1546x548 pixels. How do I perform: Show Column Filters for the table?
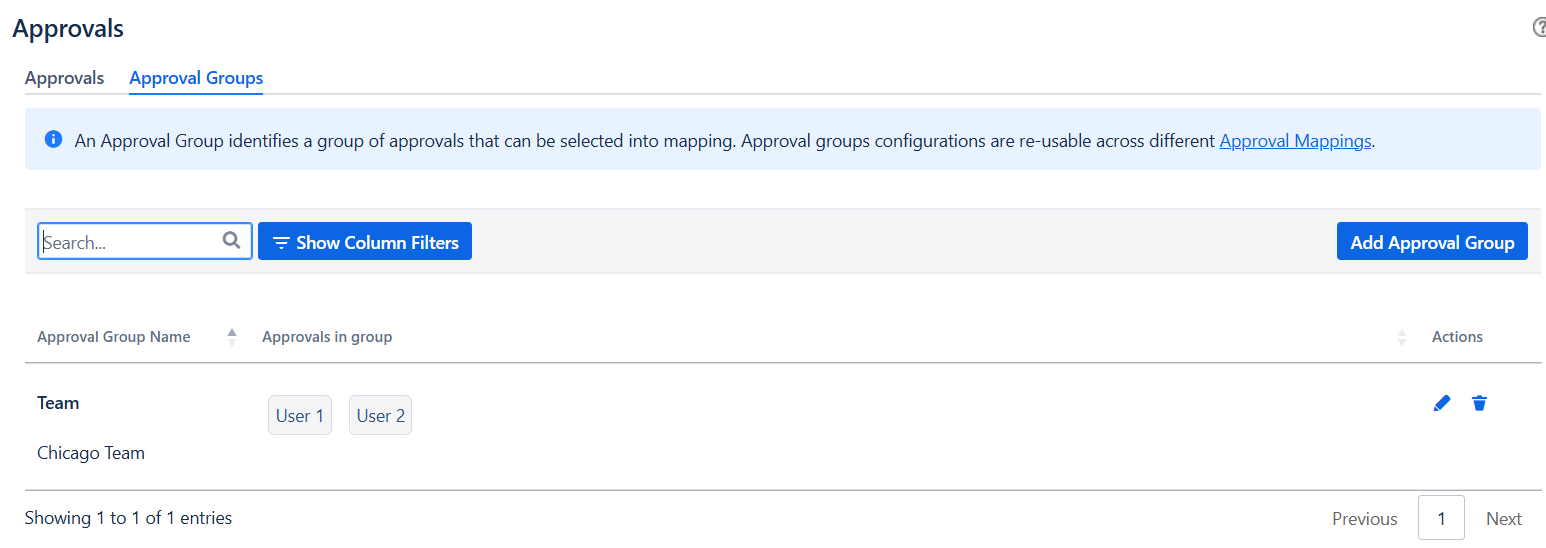click(x=365, y=242)
